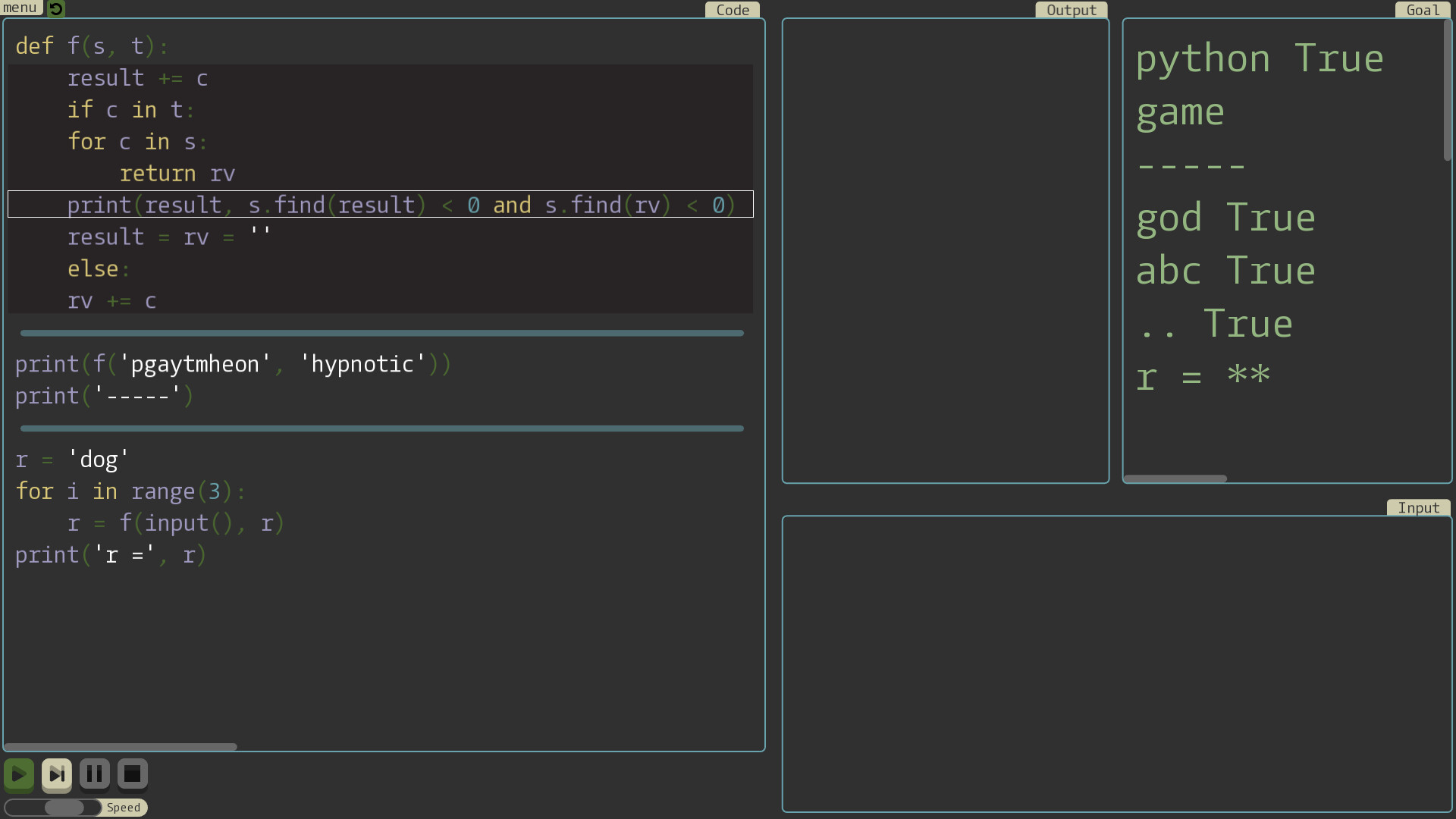Select the 'else:' code line
1456x819 pixels.
[x=97, y=268]
